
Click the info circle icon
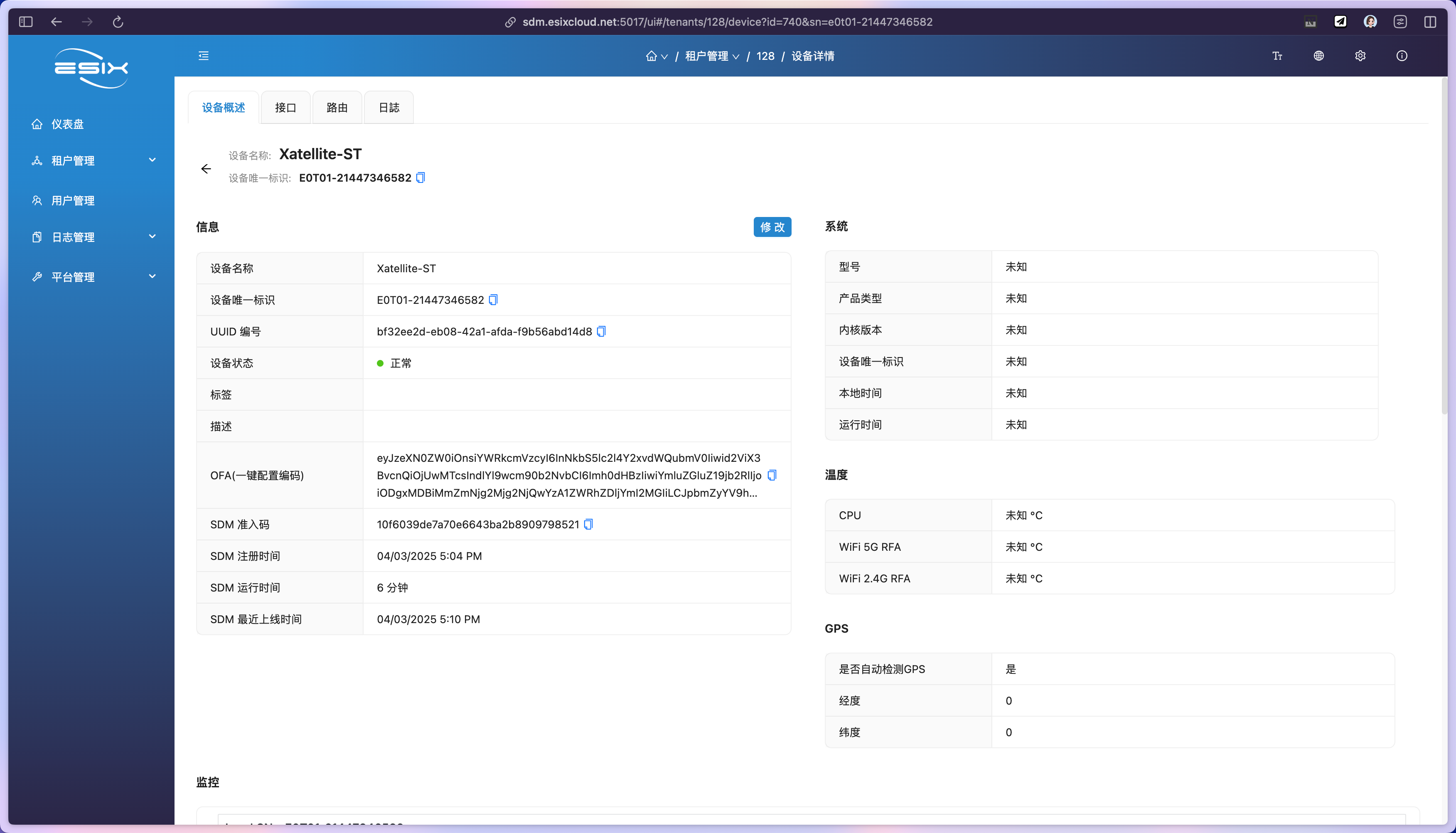1401,56
